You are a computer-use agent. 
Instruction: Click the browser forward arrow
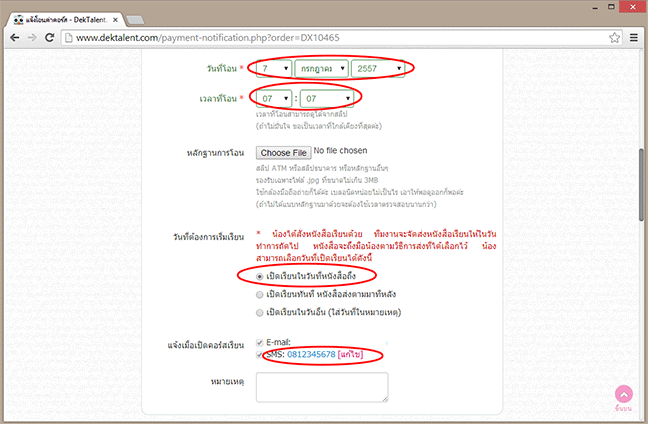(x=35, y=38)
